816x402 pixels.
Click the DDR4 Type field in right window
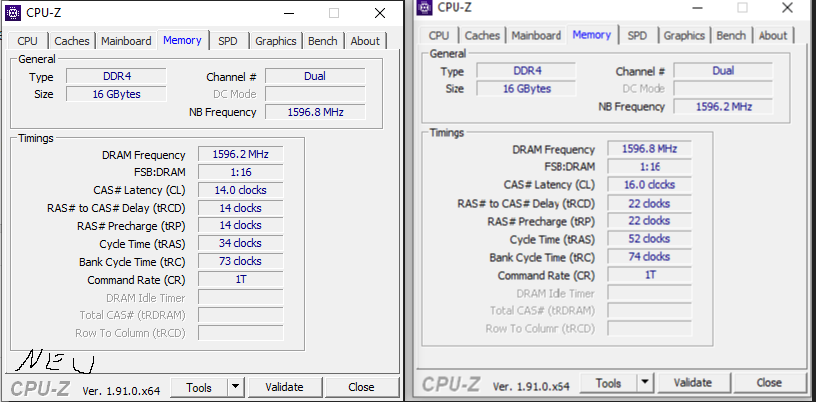pyautogui.click(x=526, y=71)
